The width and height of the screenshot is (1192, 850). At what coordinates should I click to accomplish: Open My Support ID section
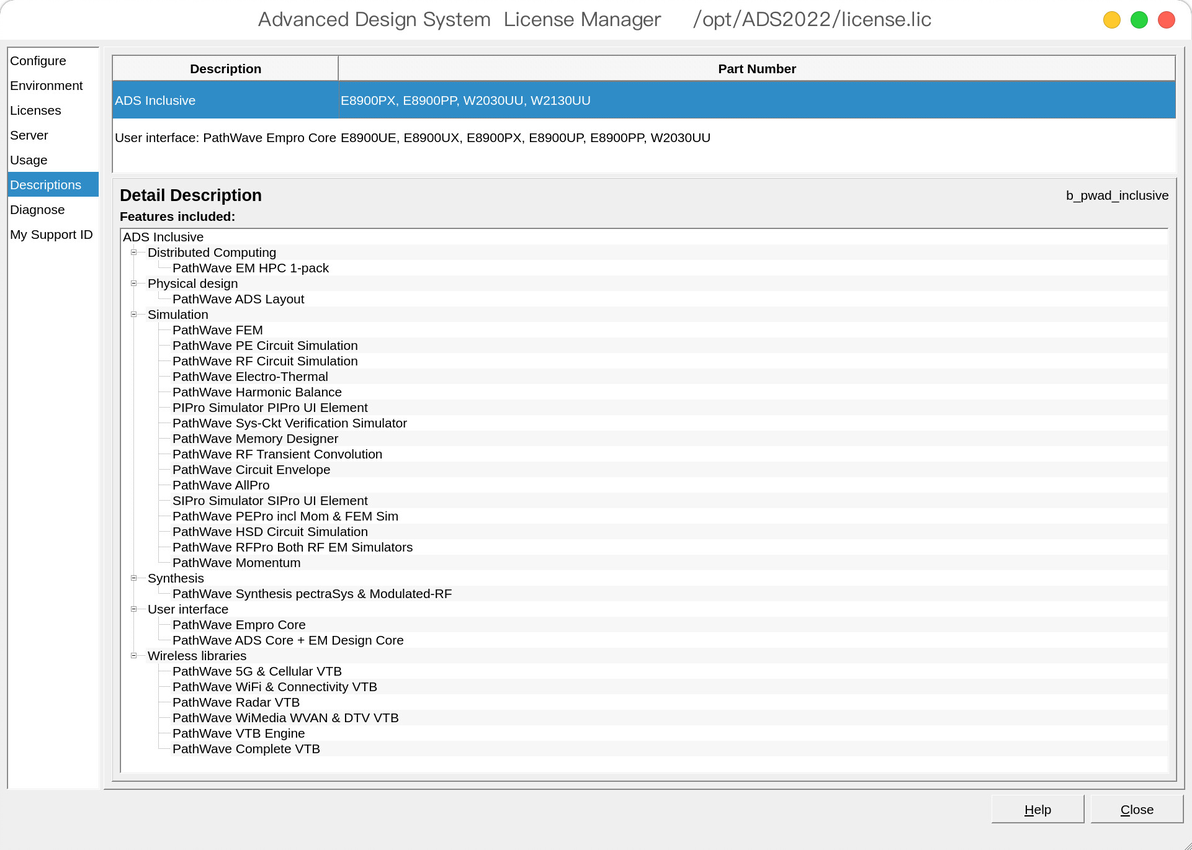[x=52, y=234]
